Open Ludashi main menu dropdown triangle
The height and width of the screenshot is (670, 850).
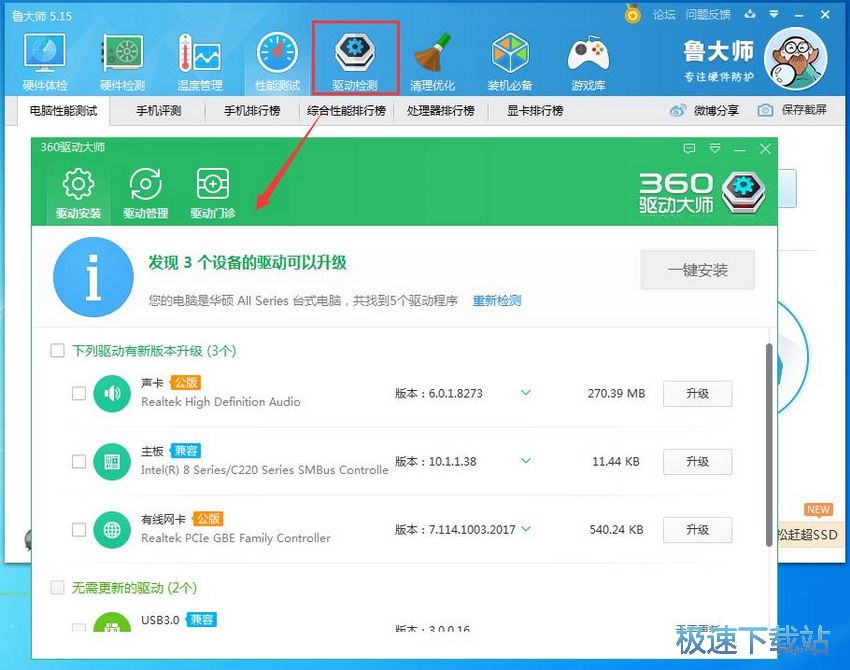click(774, 15)
